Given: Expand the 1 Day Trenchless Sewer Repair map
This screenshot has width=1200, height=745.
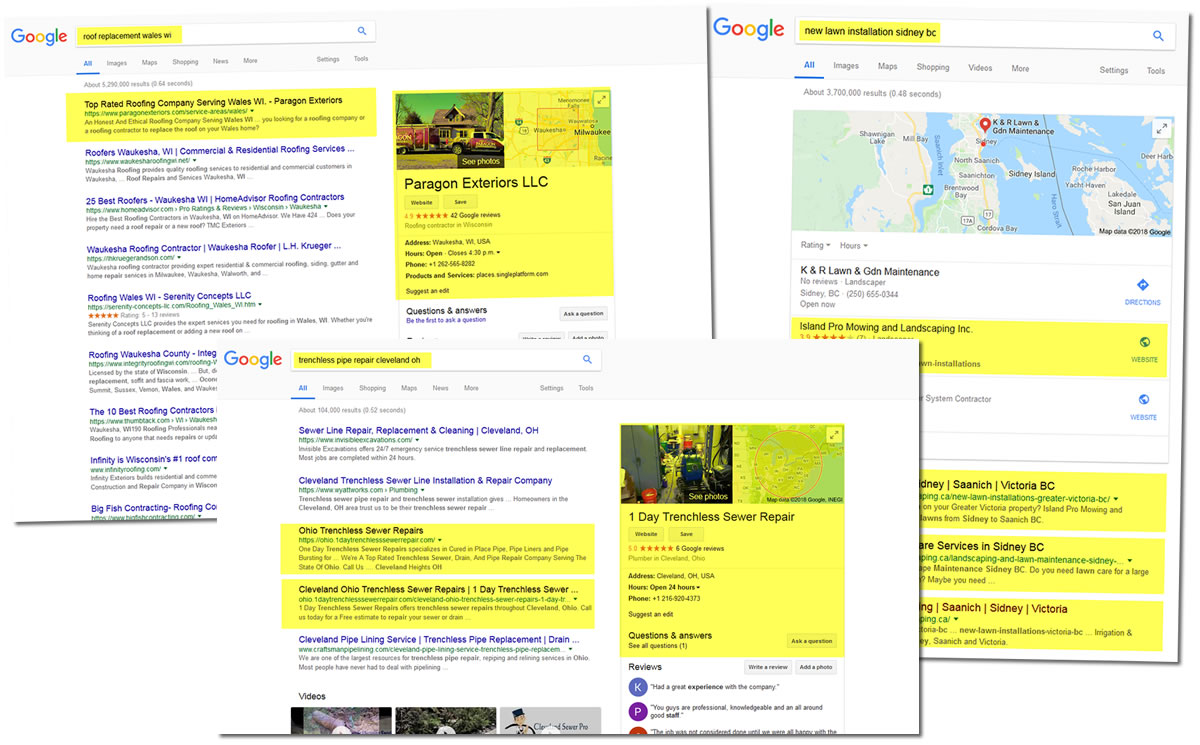Looking at the screenshot, I should coord(833,434).
